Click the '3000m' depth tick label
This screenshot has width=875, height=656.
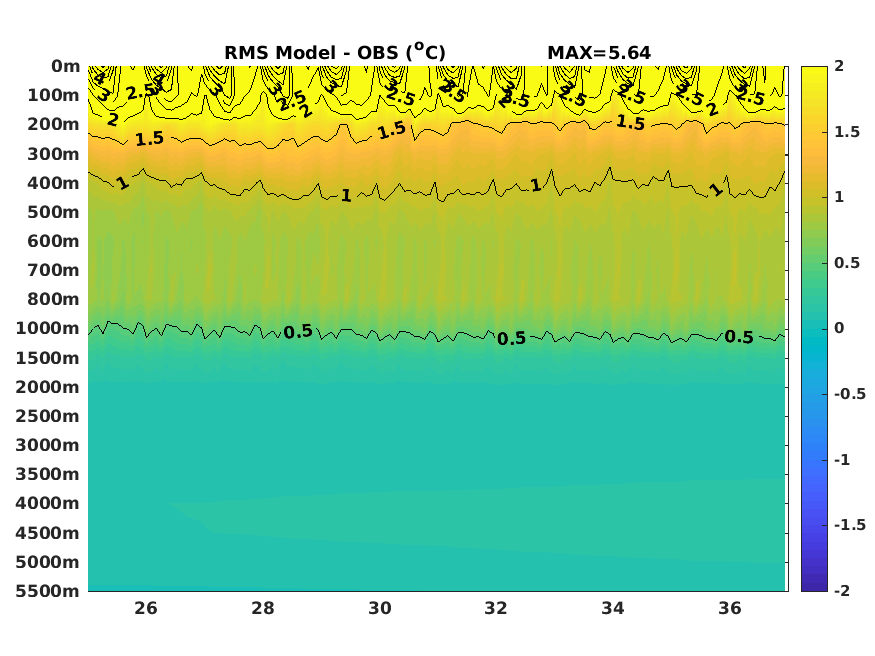click(x=48, y=445)
